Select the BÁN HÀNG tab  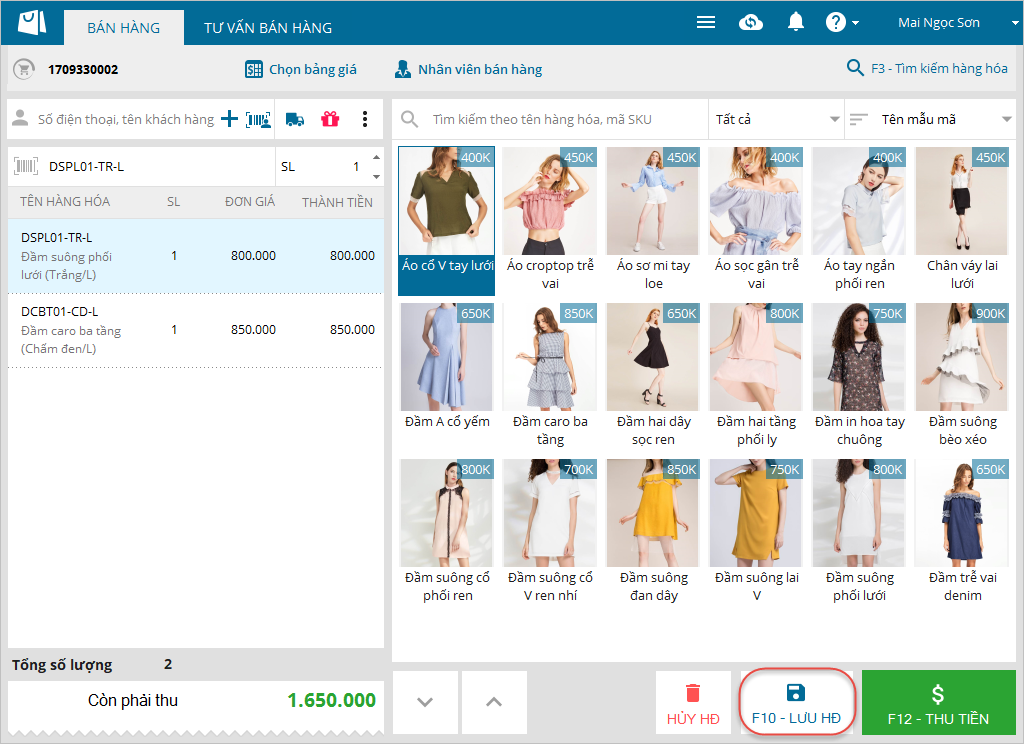pos(124,27)
